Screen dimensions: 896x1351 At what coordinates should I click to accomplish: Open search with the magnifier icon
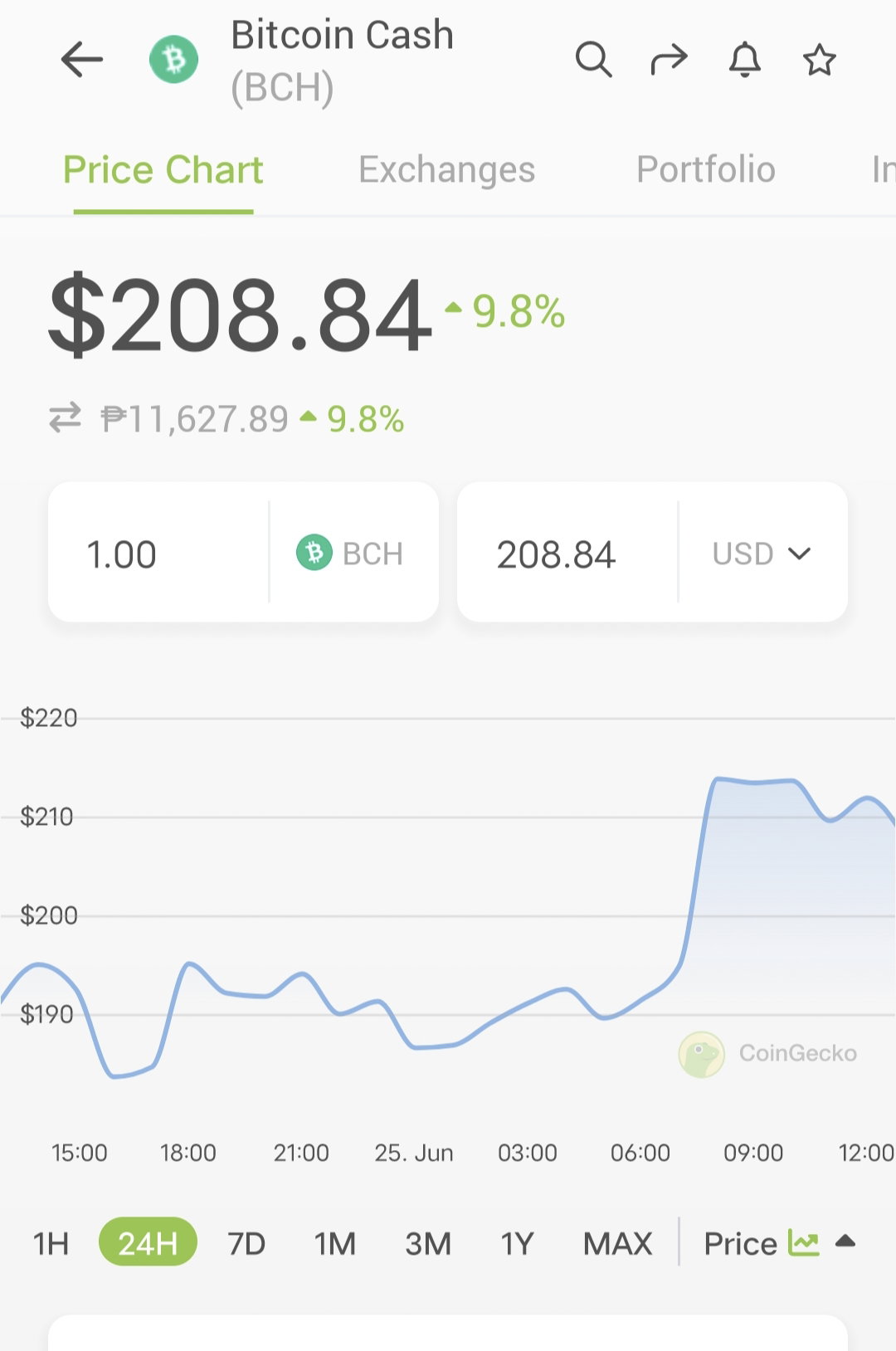pos(594,60)
